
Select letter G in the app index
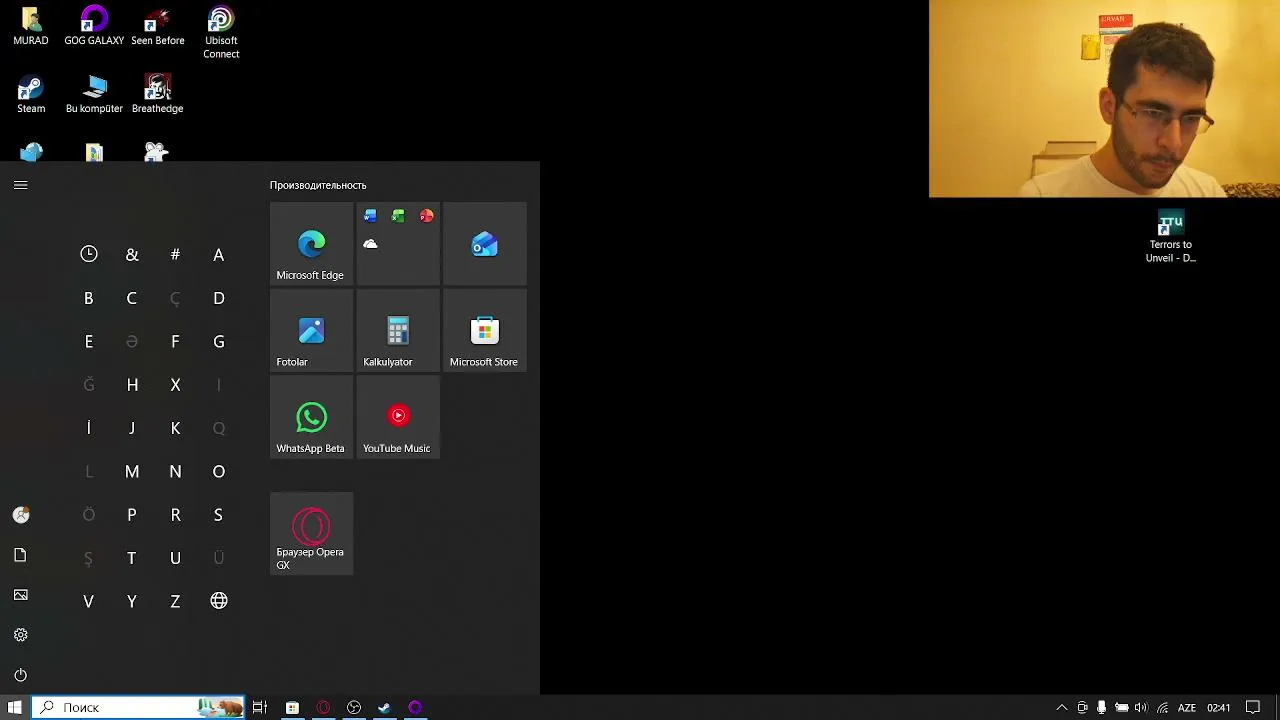(x=219, y=342)
